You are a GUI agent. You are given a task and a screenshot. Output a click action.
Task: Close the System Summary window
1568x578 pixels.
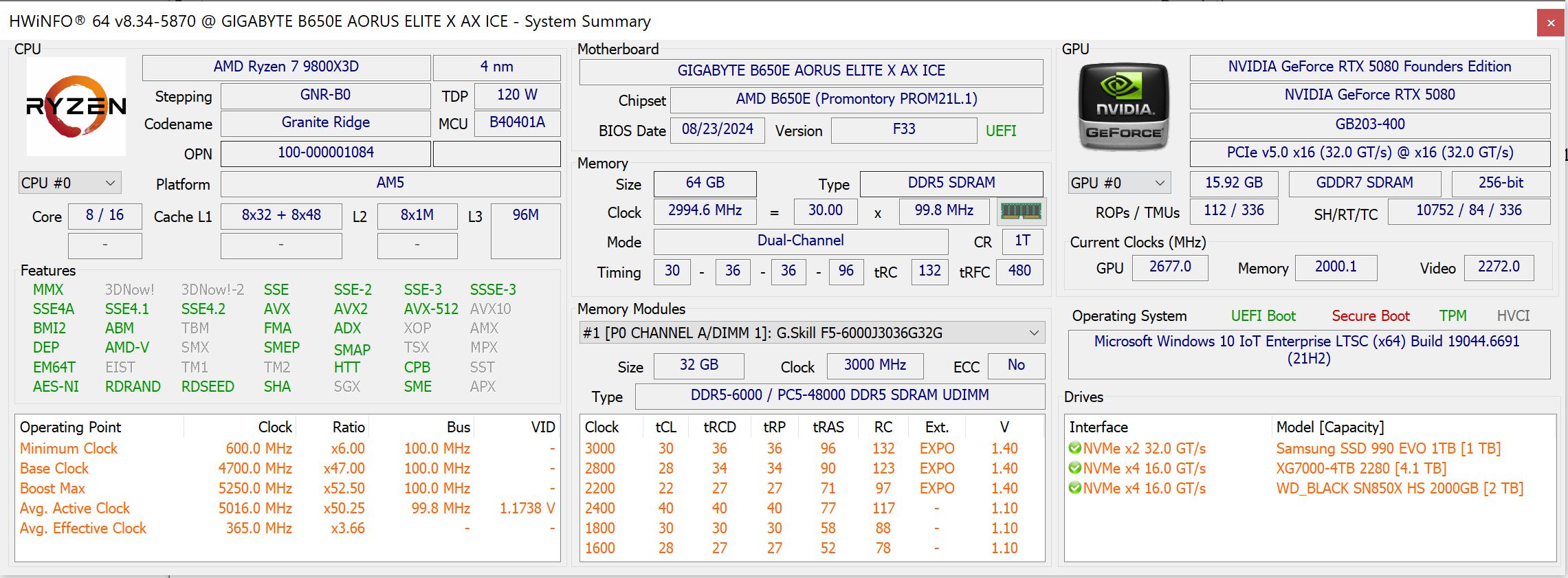tap(1550, 23)
